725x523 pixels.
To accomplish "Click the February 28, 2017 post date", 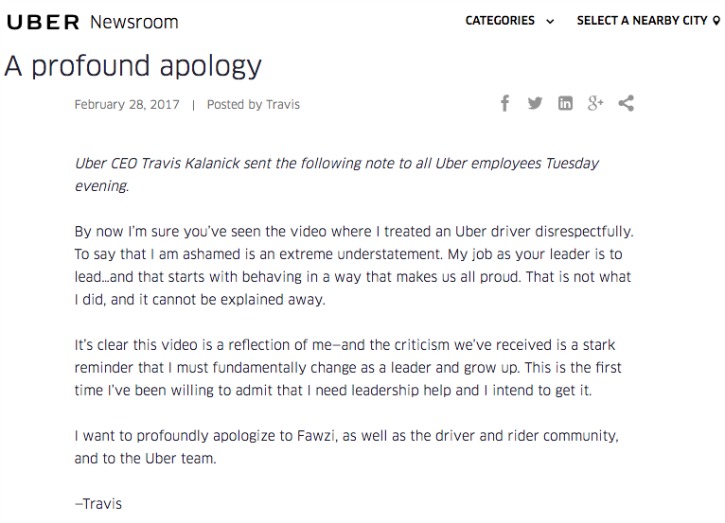I will (x=127, y=105).
